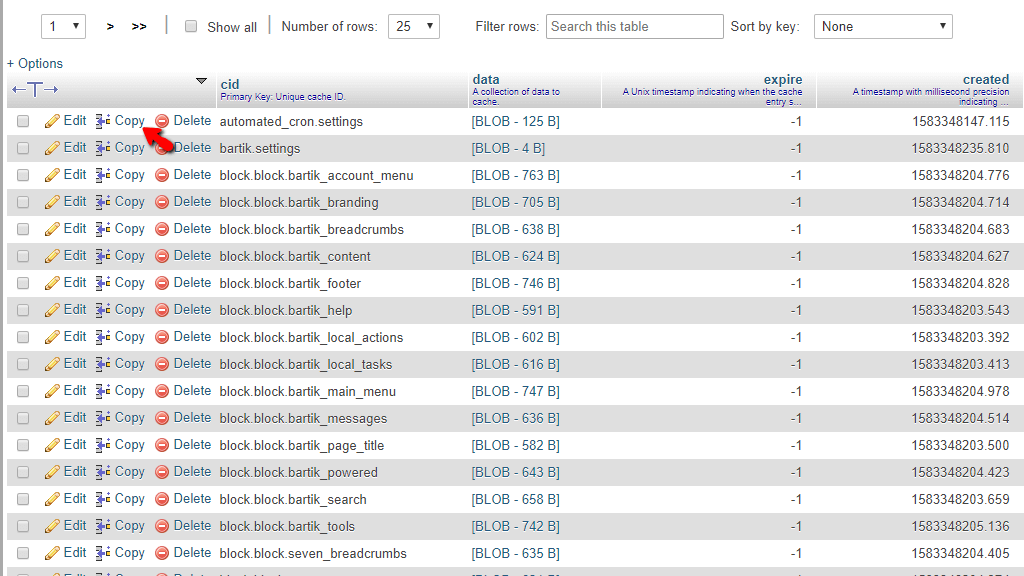Viewport: 1024px width, 576px height.
Task: Click the Edit pencil icon for block.block.bartik_page_title
Action: [x=52, y=445]
